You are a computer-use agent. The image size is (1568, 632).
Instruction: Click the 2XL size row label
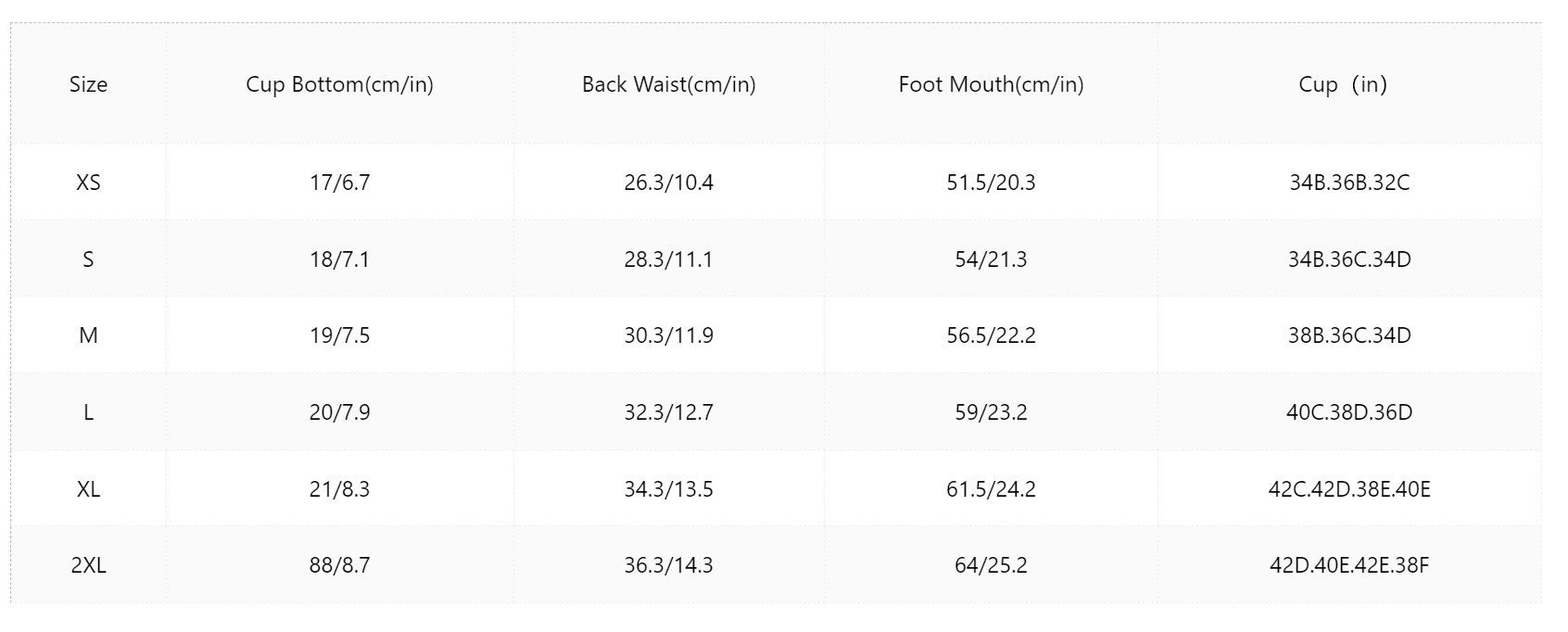88,565
